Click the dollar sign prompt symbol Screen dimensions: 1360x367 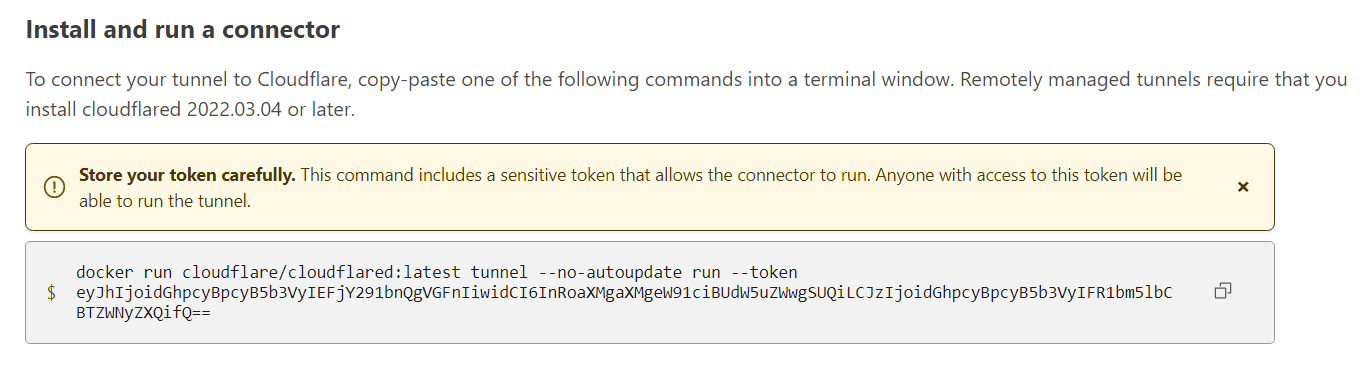tap(51, 293)
